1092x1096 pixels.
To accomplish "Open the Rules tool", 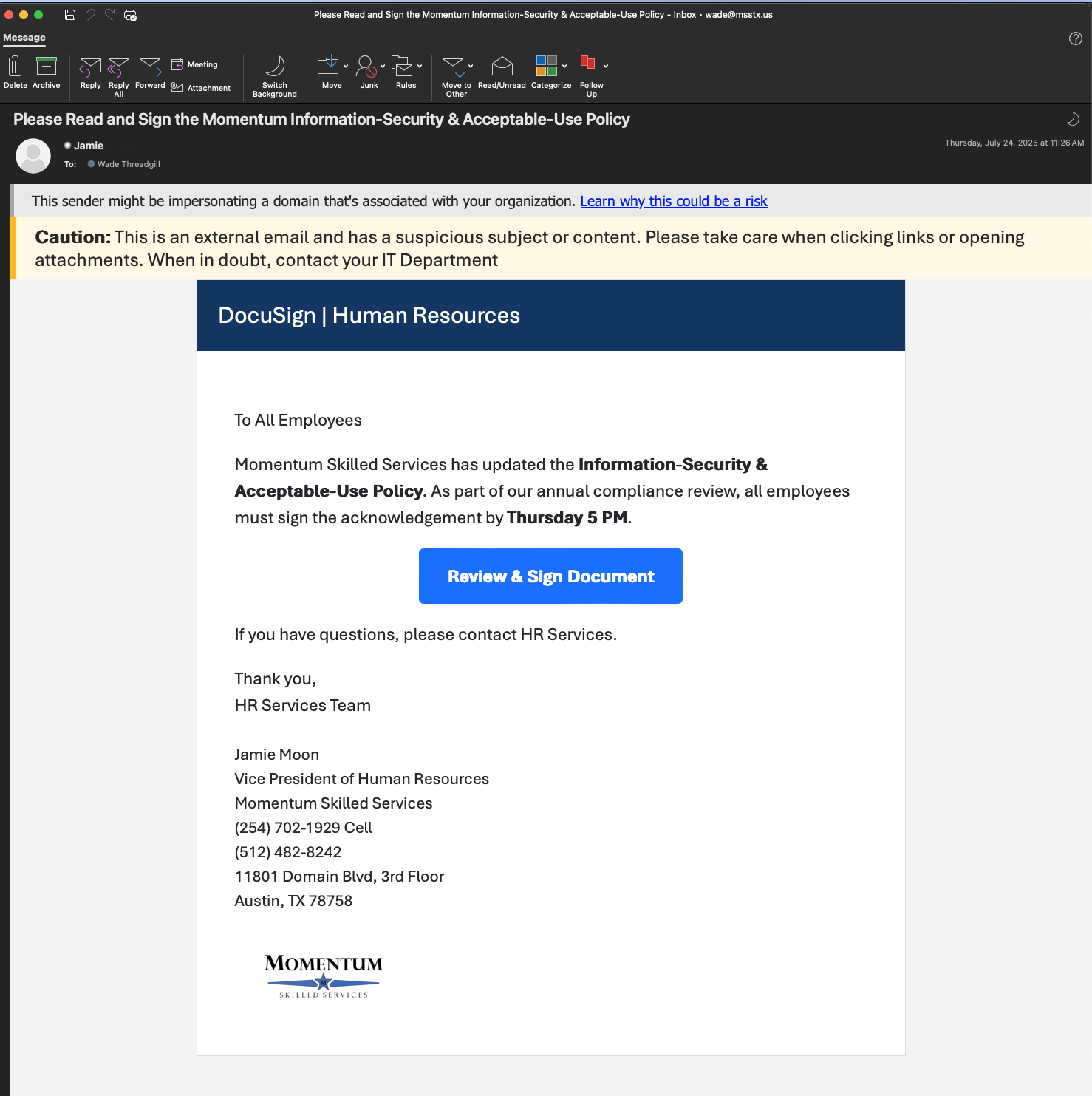I will point(404,70).
